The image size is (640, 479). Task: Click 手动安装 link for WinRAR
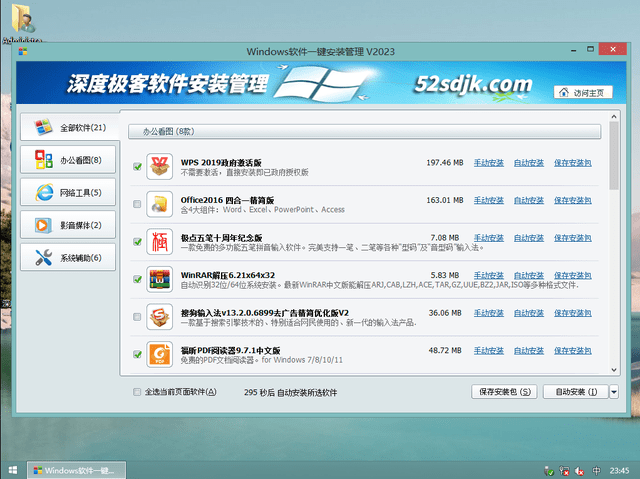click(489, 275)
